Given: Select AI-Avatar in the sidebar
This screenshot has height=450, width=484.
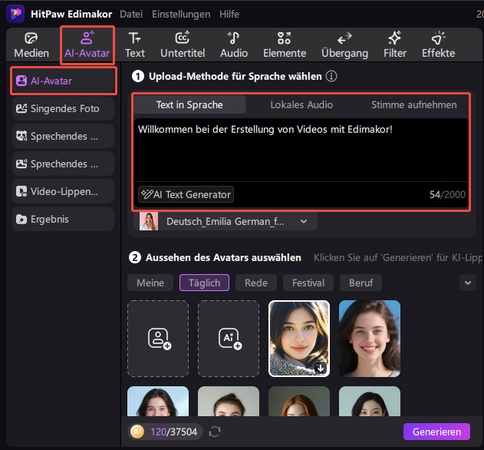Looking at the screenshot, I should coord(63,81).
